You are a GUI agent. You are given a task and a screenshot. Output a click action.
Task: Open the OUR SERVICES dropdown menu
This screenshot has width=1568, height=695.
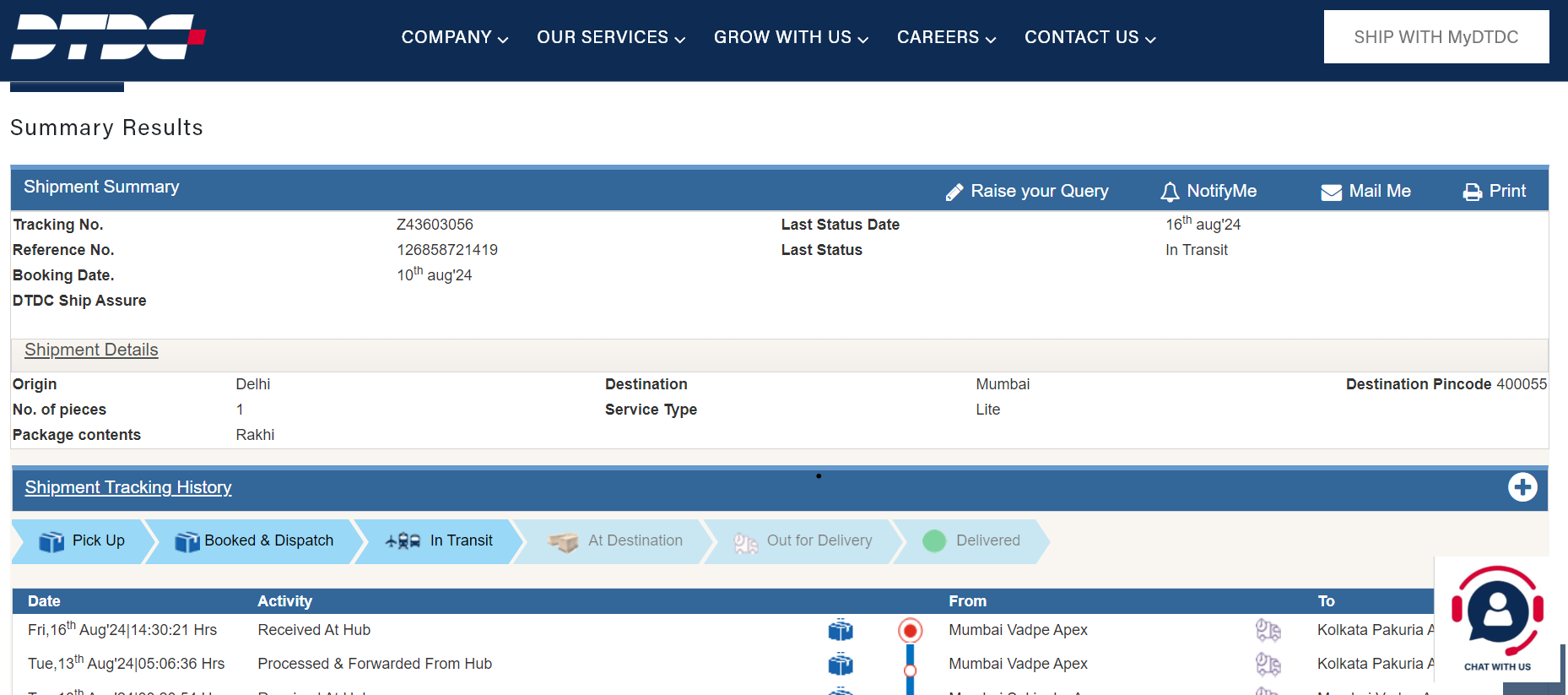611,37
